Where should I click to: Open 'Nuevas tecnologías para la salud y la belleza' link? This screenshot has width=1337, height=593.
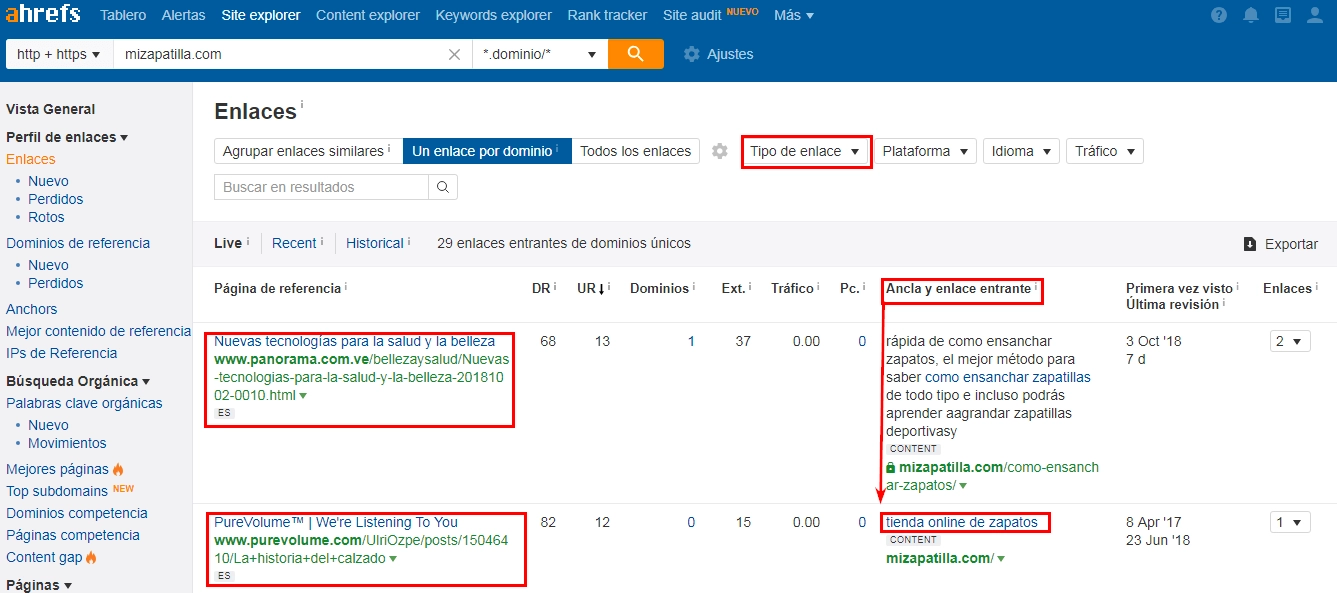(354, 341)
